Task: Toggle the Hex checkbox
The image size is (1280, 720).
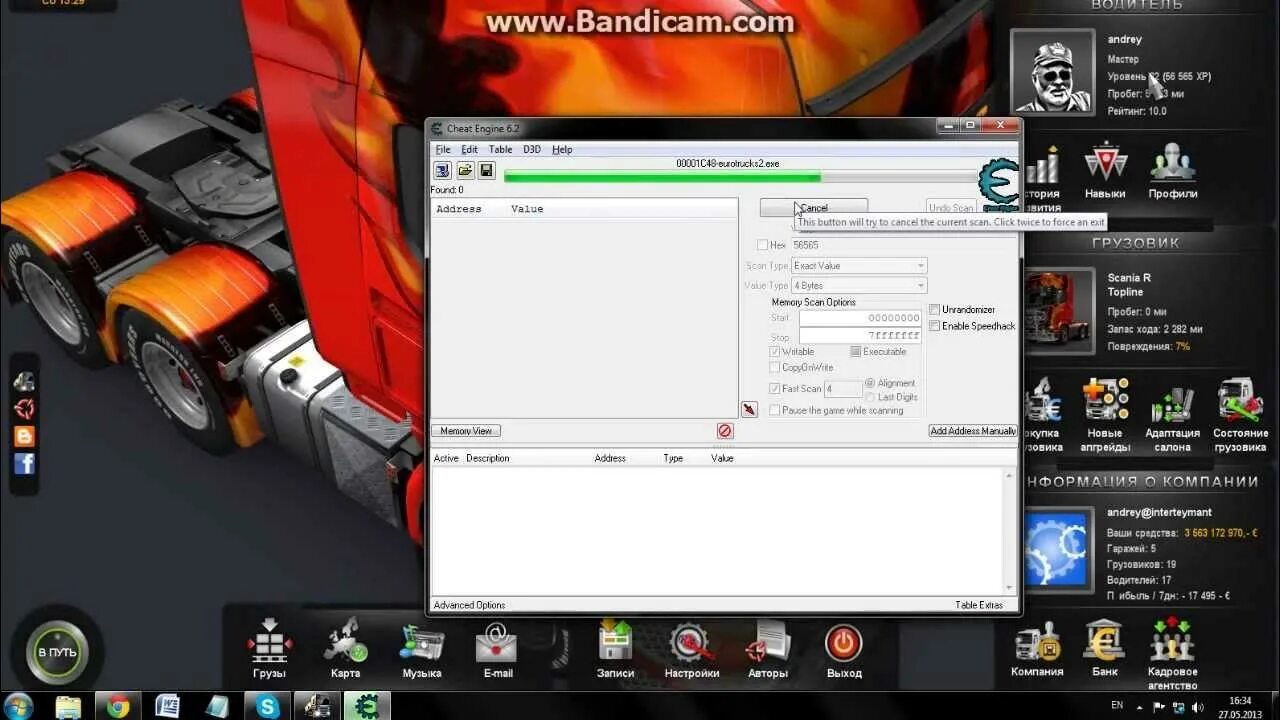Action: [763, 245]
